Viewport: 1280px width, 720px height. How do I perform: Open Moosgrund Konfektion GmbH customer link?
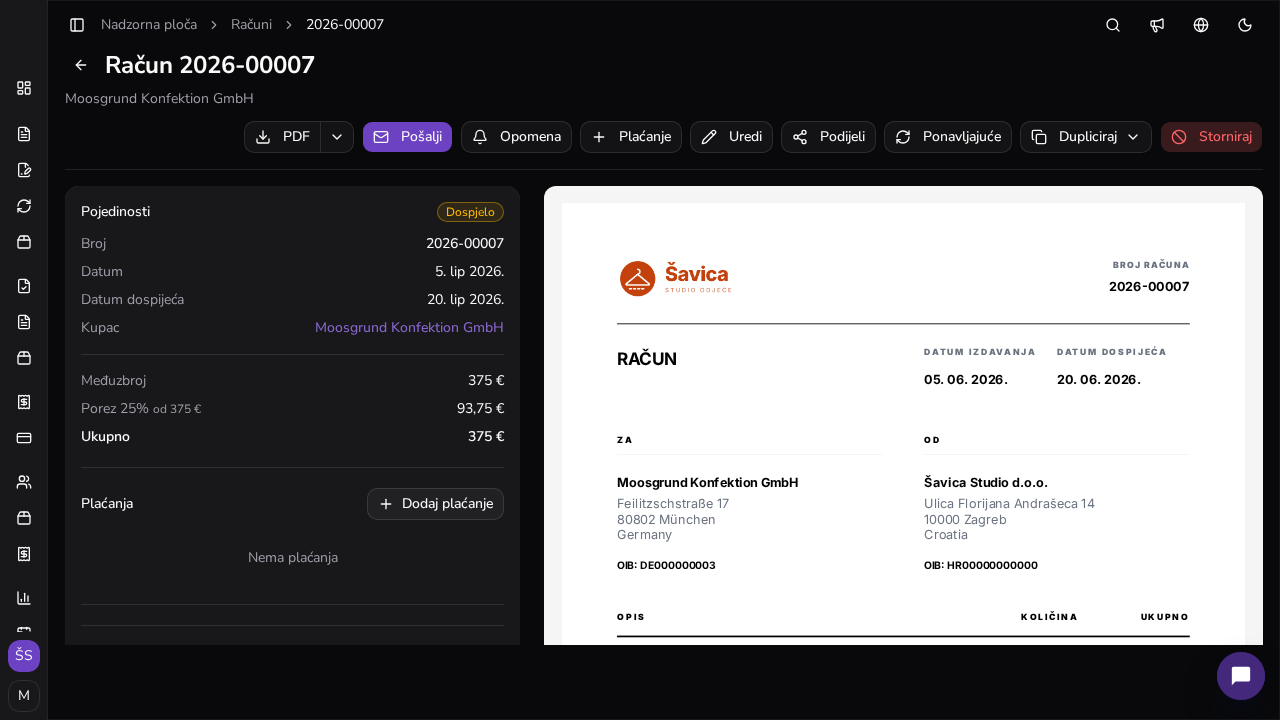[x=409, y=327]
